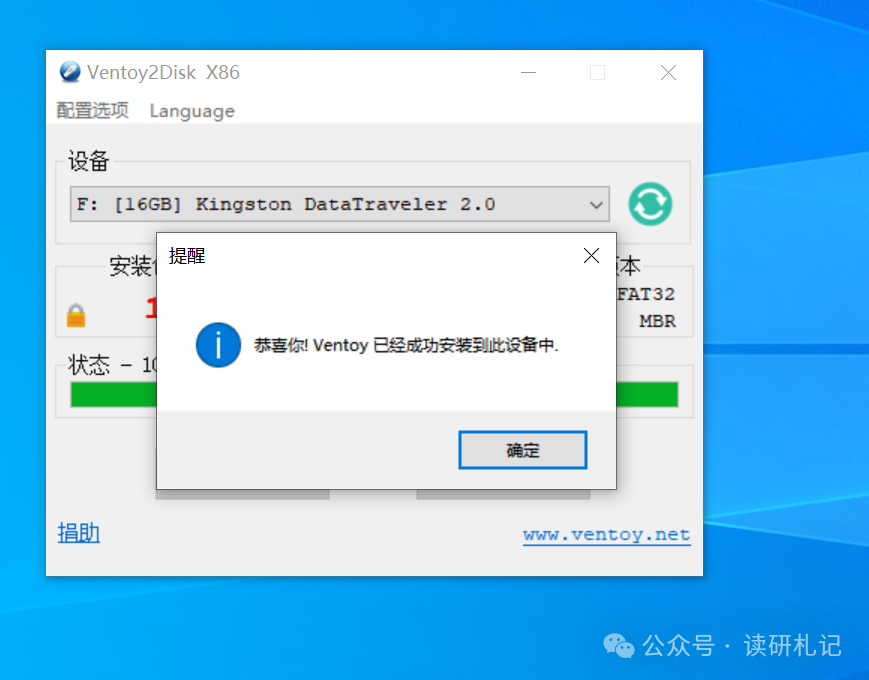869x680 pixels.
Task: Click the 提醒 dialog title
Action: [187, 255]
